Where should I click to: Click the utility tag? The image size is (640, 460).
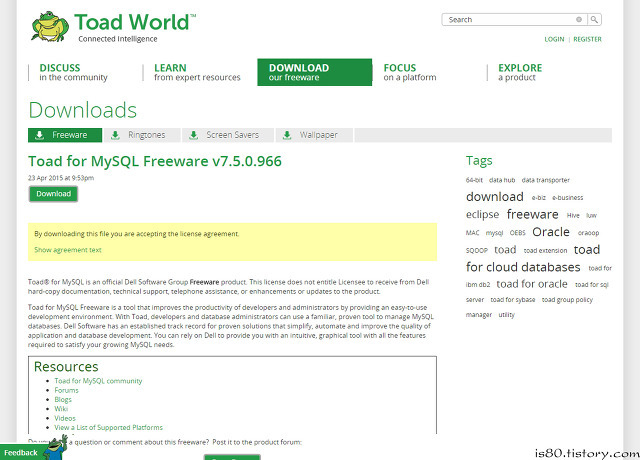point(507,315)
